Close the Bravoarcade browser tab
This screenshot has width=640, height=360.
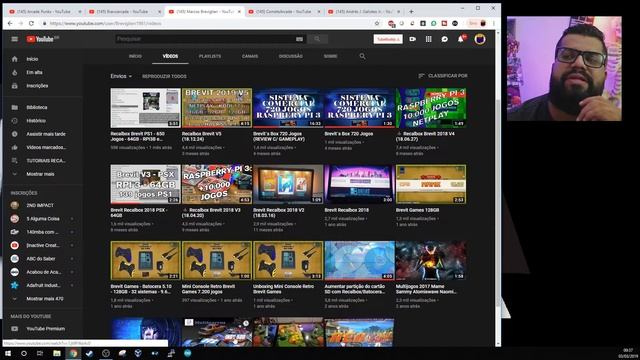(160, 12)
